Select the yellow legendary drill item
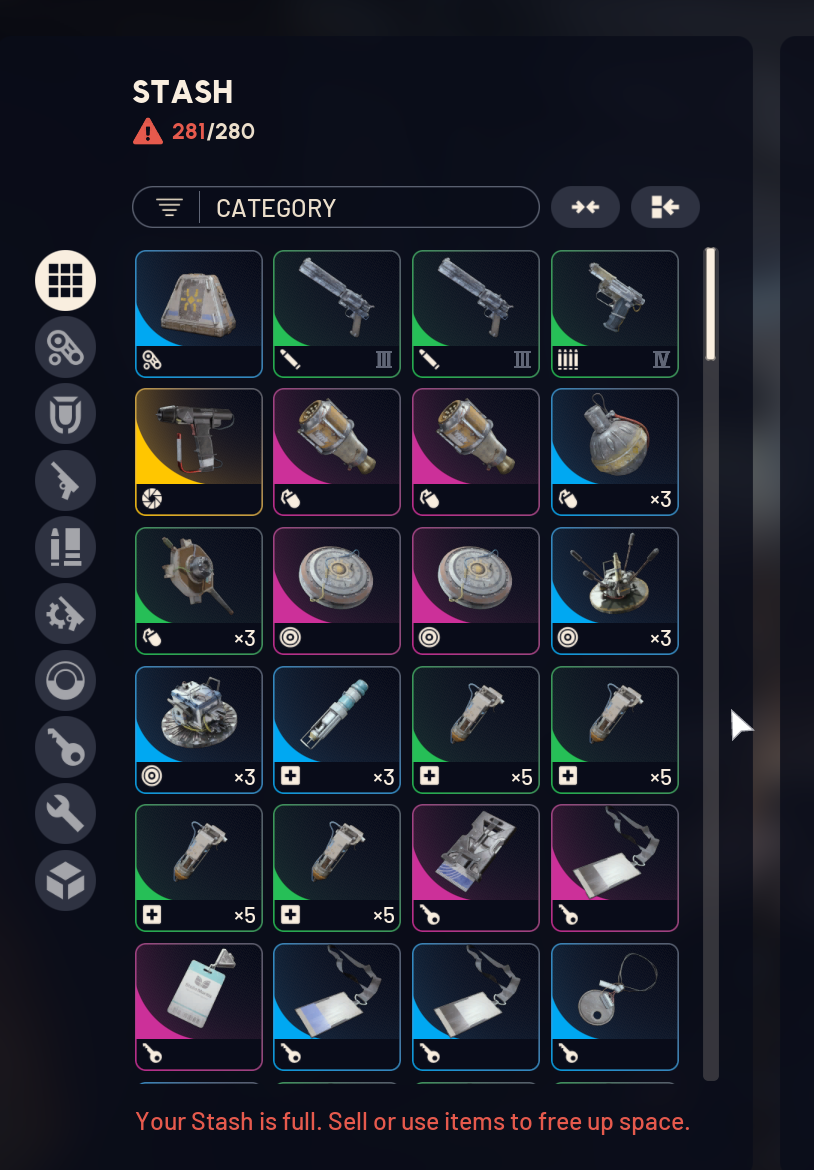The image size is (814, 1170). [x=199, y=452]
